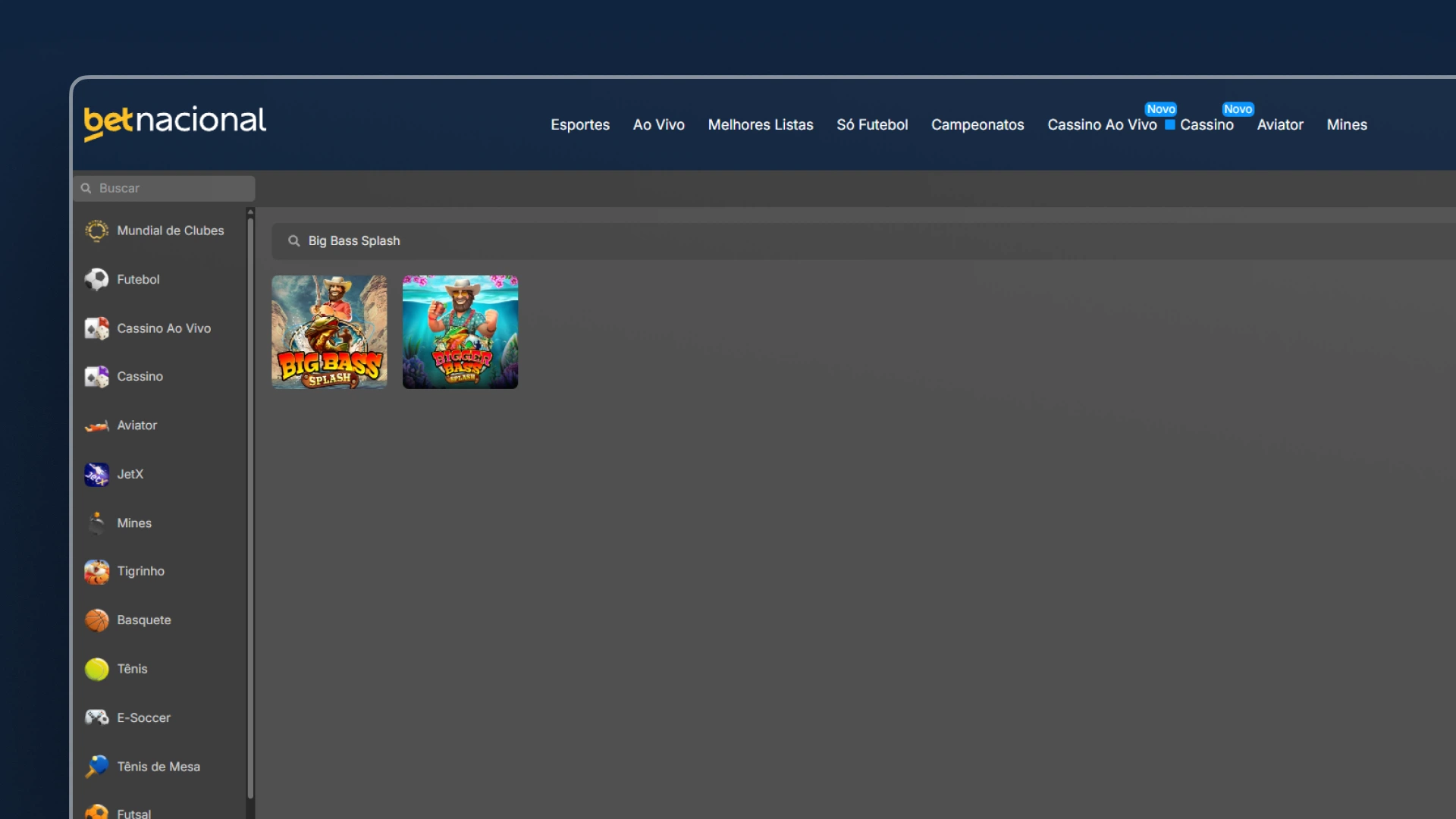Open Mines in the top navigation
The width and height of the screenshot is (1456, 819).
[1347, 125]
